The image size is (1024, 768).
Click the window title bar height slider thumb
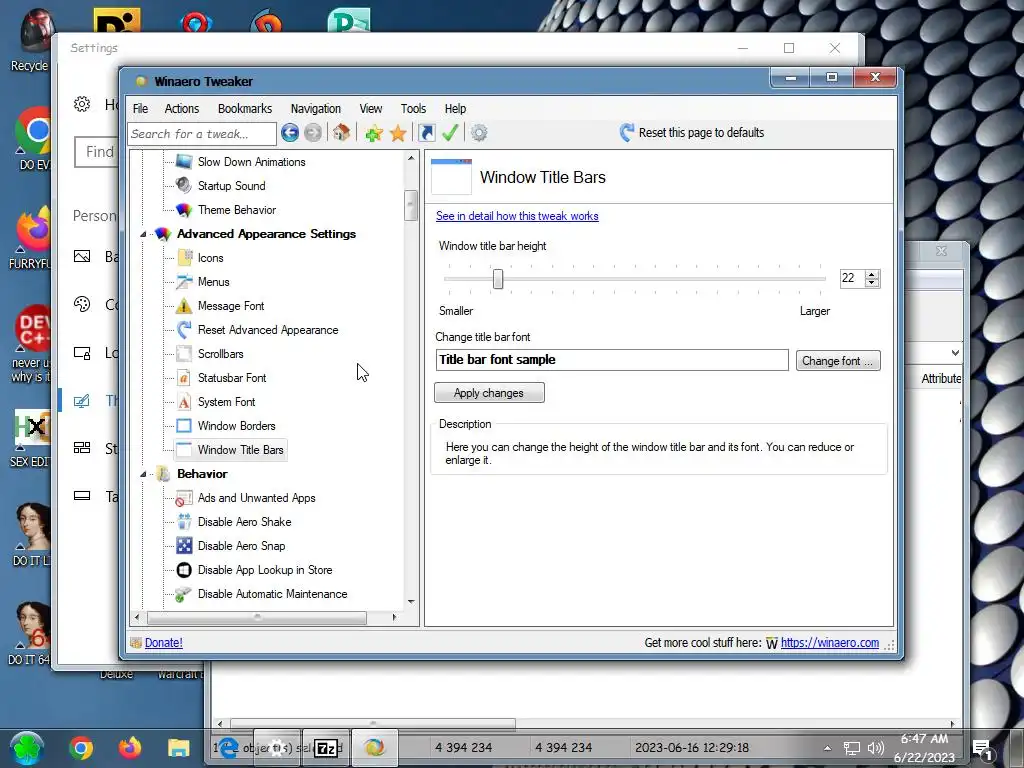(498, 279)
